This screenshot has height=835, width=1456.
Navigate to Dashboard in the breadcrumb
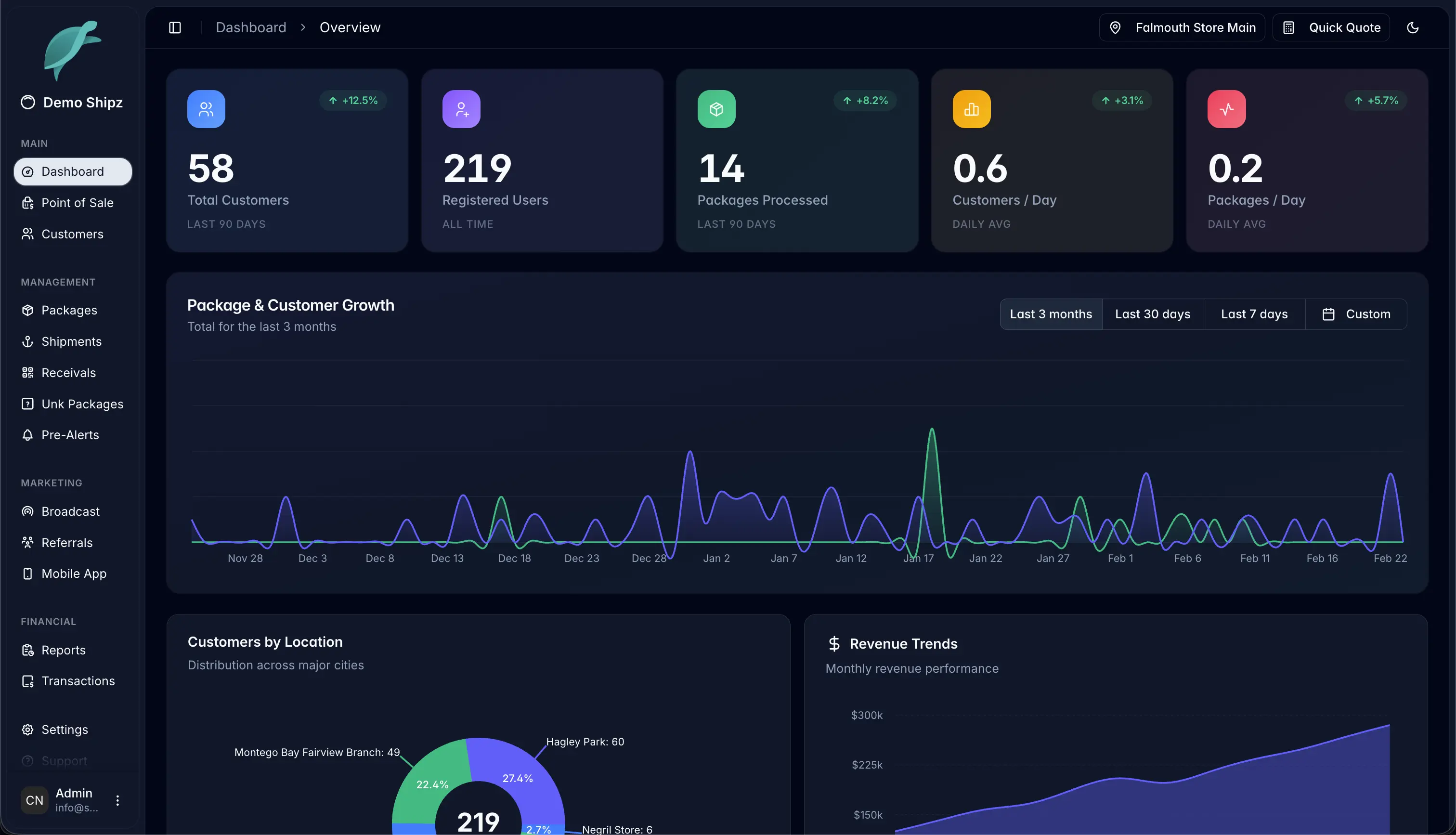(251, 27)
